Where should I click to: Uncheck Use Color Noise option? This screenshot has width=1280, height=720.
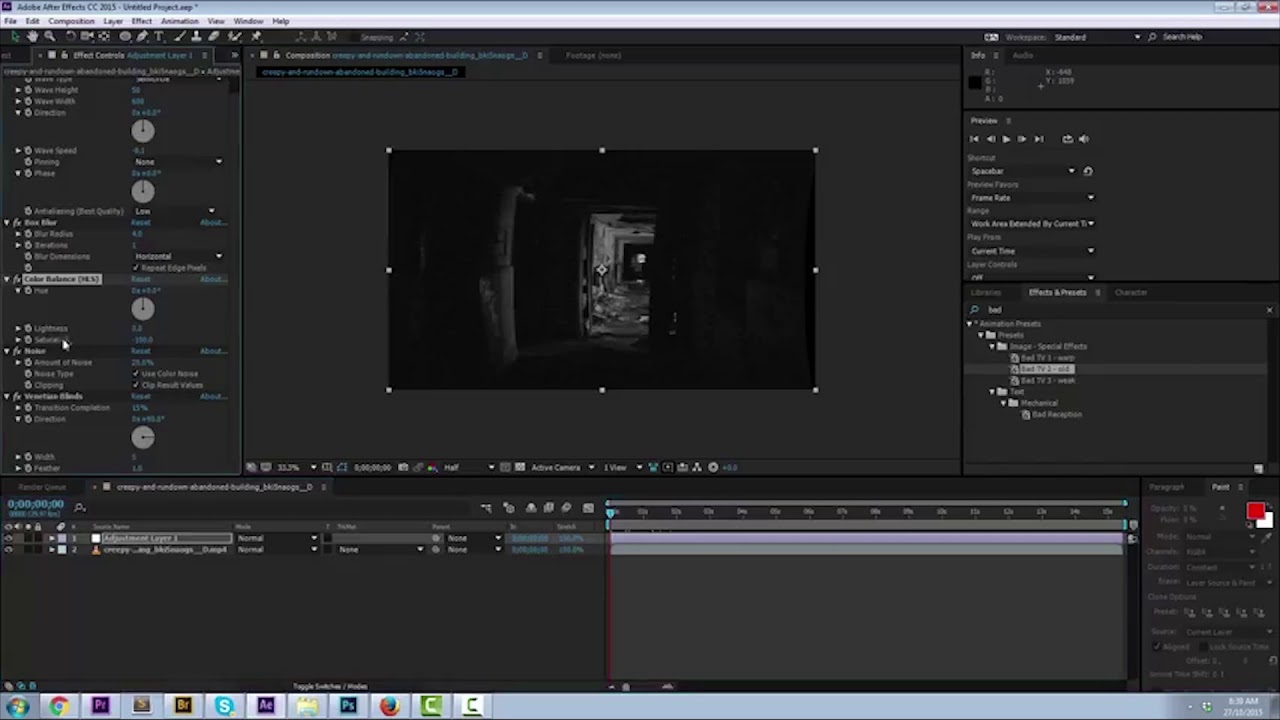pos(137,374)
